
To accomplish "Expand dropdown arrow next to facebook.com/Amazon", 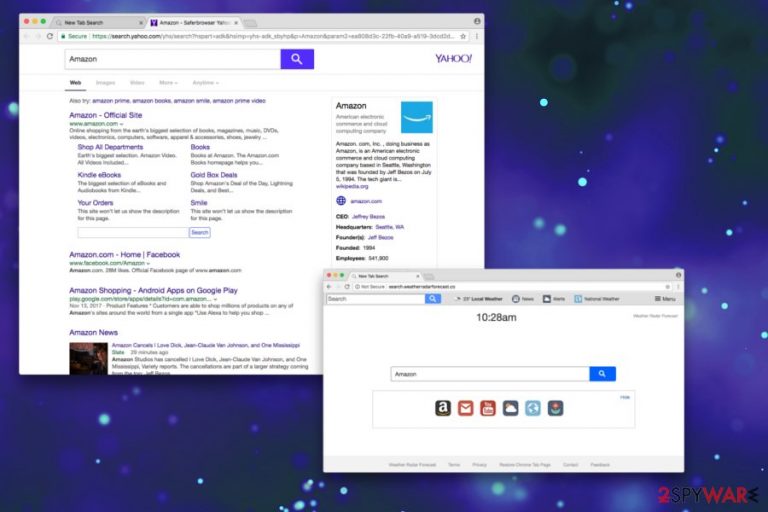I will [x=148, y=263].
